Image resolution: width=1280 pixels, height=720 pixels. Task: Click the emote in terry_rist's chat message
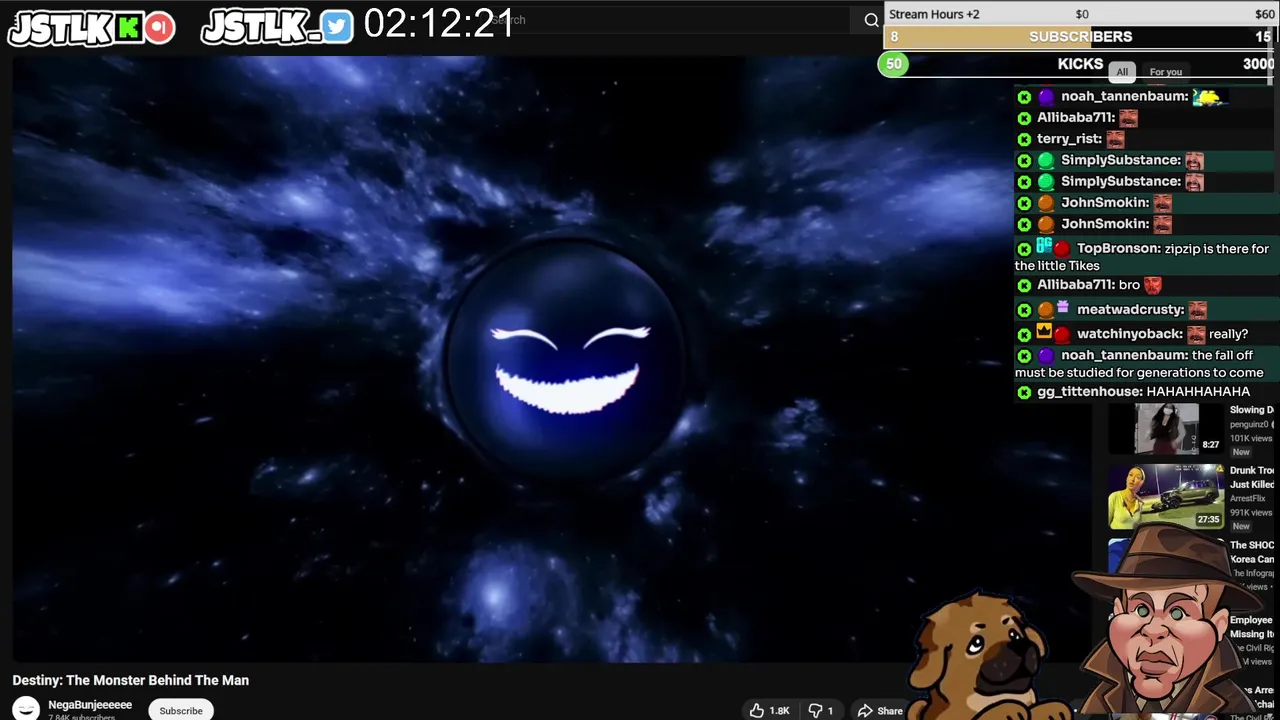(x=1115, y=139)
